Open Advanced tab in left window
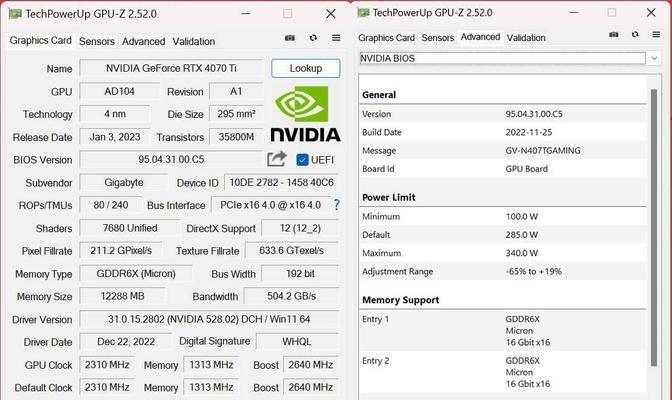 click(x=144, y=42)
